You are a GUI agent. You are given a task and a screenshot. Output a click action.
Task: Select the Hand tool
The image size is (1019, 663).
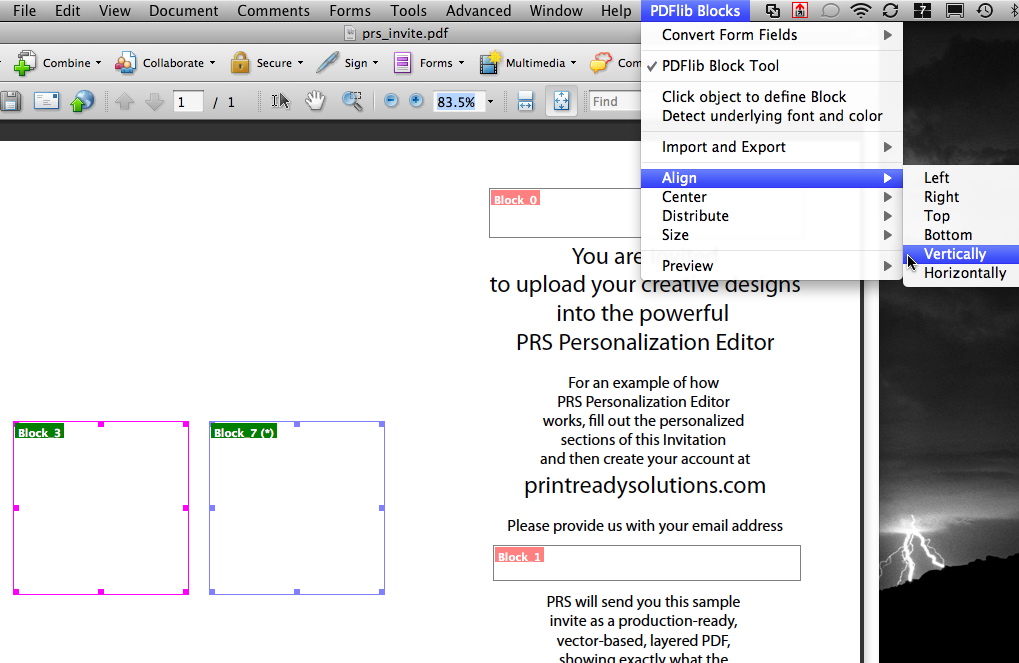tap(315, 101)
